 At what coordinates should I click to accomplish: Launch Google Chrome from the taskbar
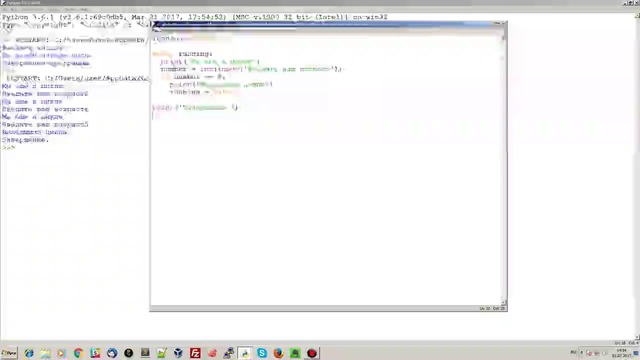click(78, 353)
